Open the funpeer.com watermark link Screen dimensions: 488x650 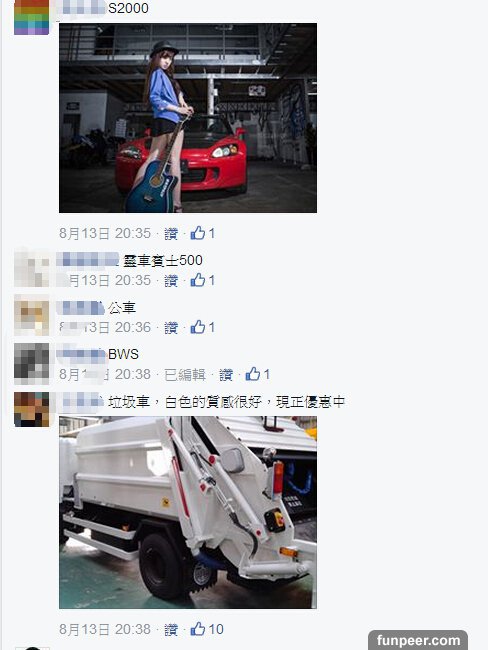418,640
